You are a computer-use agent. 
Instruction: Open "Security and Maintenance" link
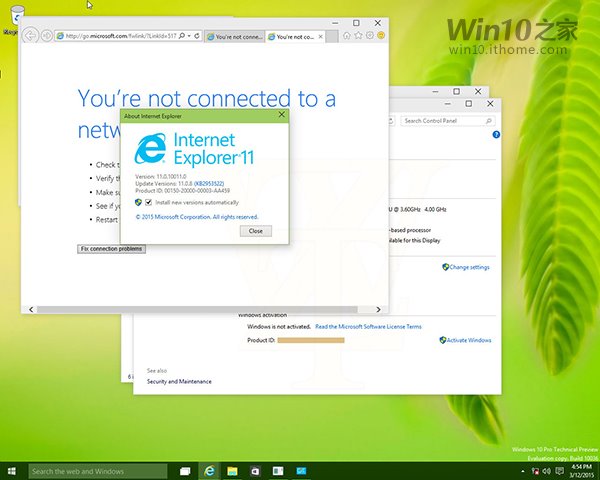tap(179, 381)
